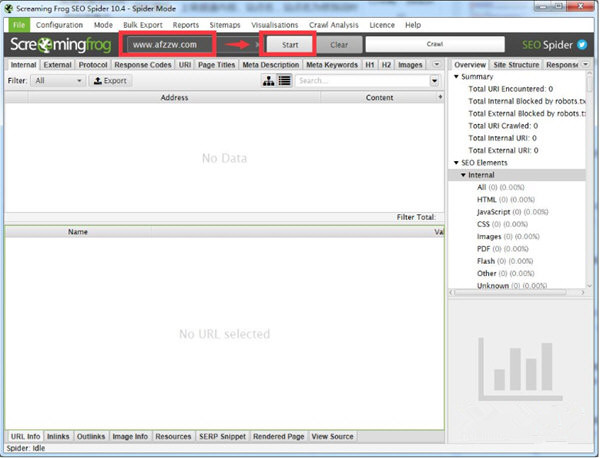
Task: Open the search options dropdown arrow
Action: coord(434,80)
